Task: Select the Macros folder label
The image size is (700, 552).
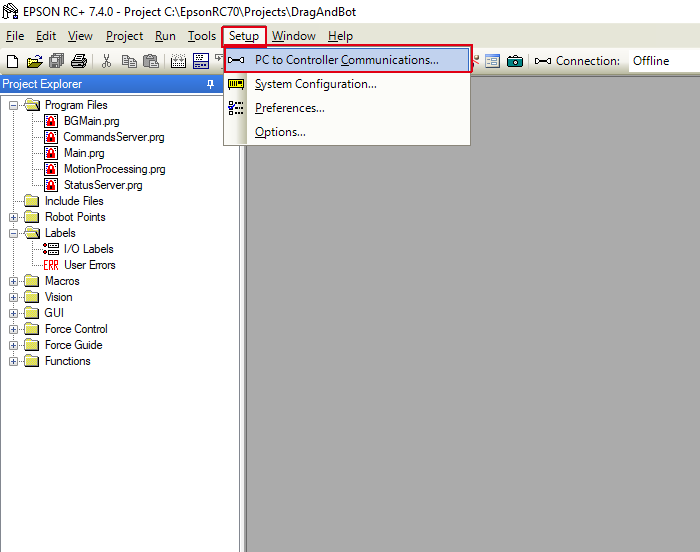Action: click(62, 281)
